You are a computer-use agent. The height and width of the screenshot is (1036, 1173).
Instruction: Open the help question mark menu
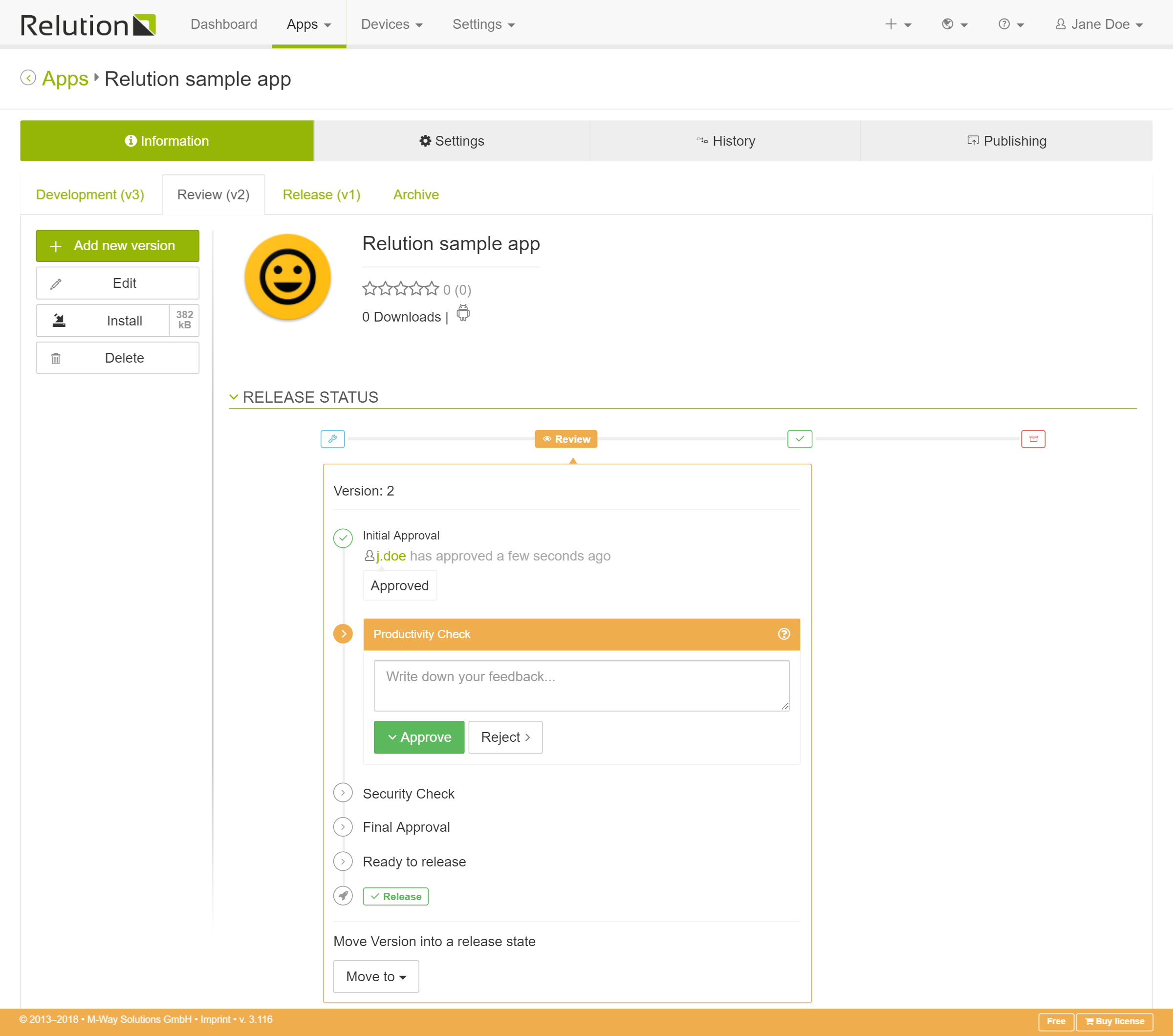[1011, 24]
